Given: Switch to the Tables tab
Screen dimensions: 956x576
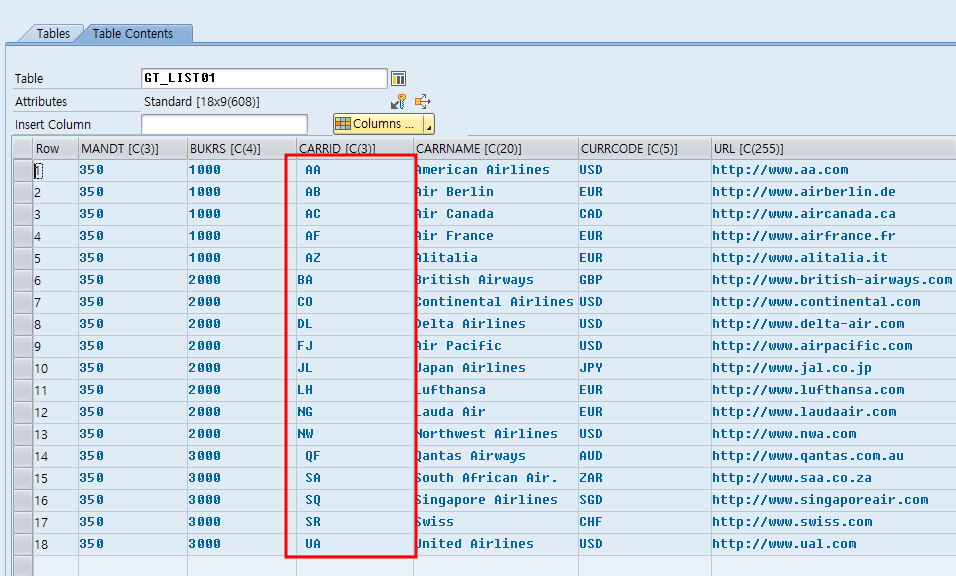Looking at the screenshot, I should pos(52,34).
